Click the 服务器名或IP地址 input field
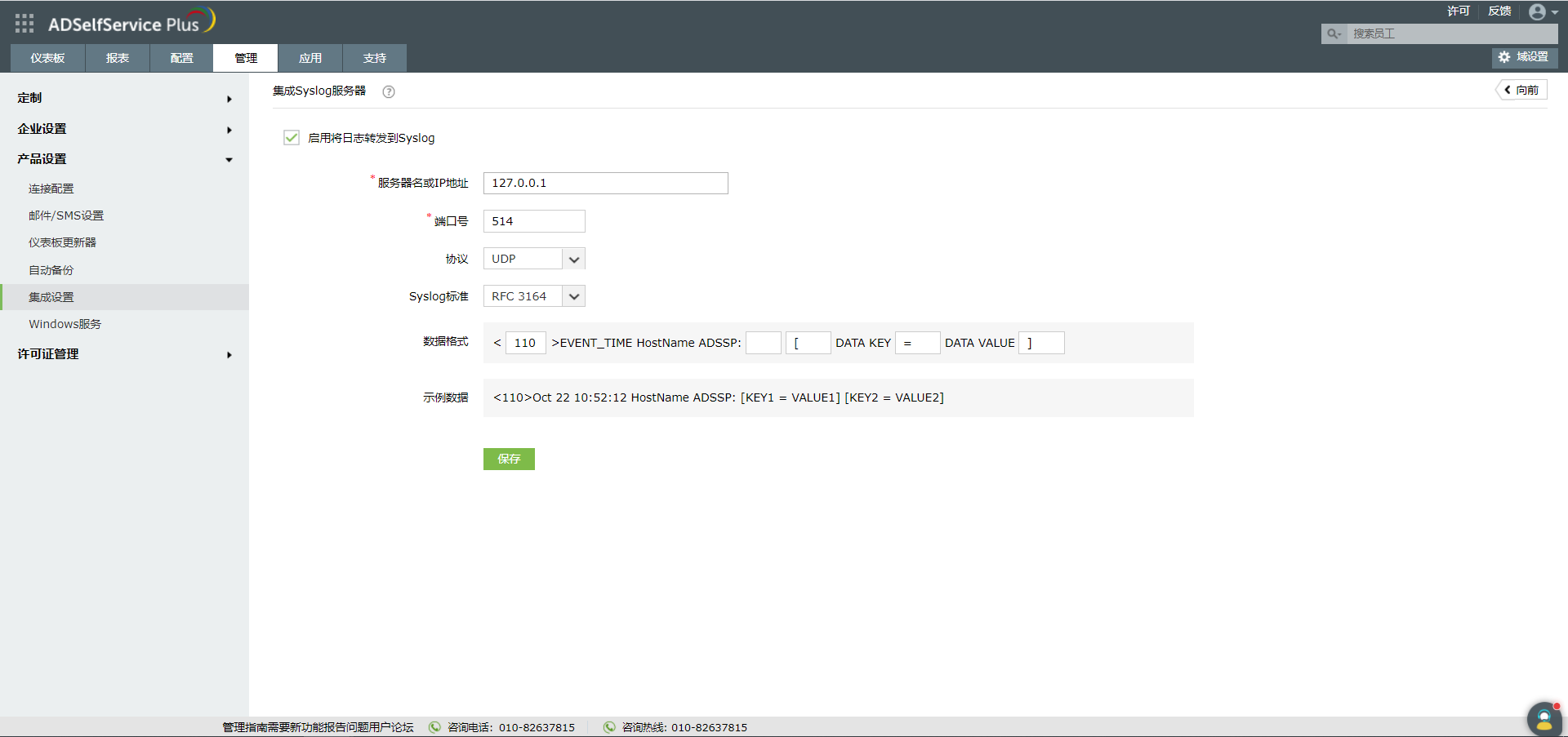Screen dimensions: 1568x737 tap(605, 183)
